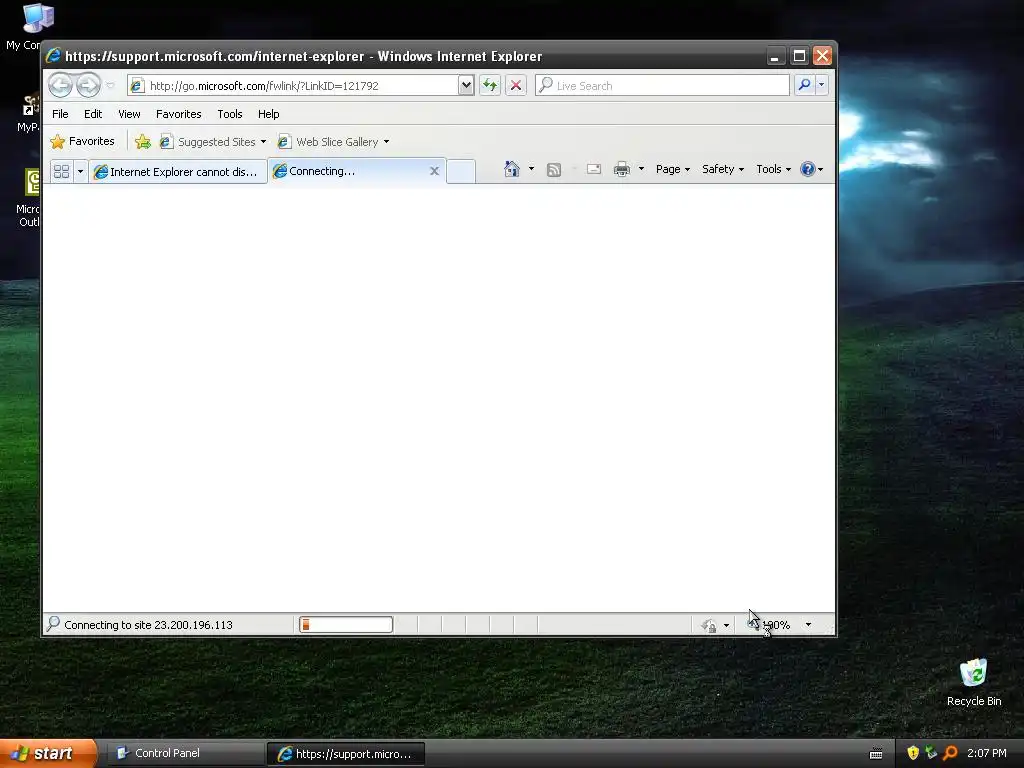The image size is (1024, 768).
Task: Click the magnifier Search button
Action: coord(805,86)
